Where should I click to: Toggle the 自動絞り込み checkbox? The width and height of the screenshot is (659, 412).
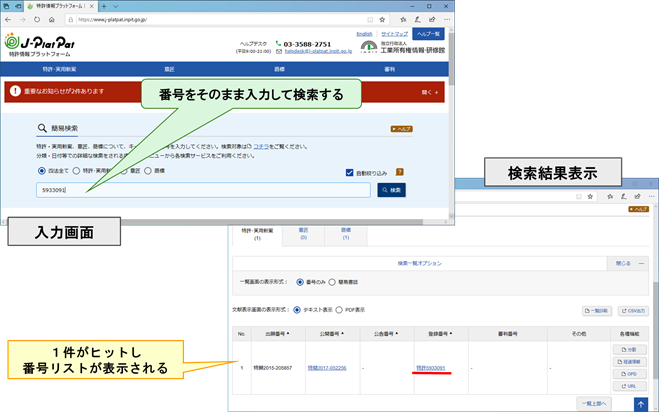[x=349, y=172]
